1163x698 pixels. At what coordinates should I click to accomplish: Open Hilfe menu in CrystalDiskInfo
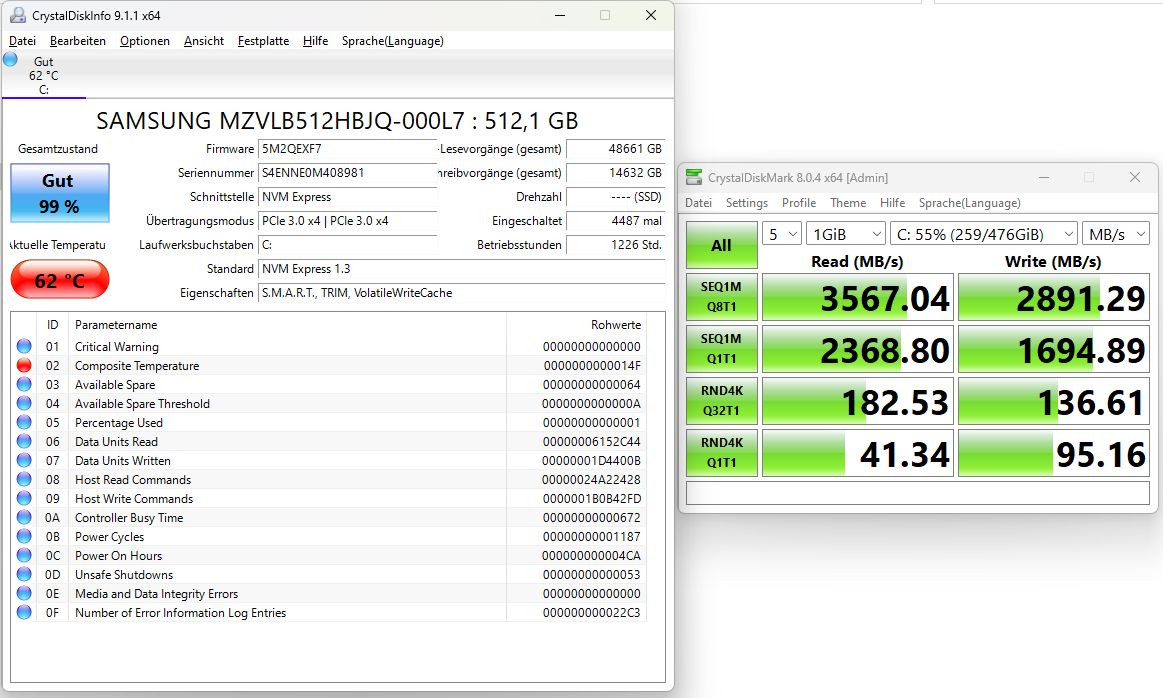315,41
